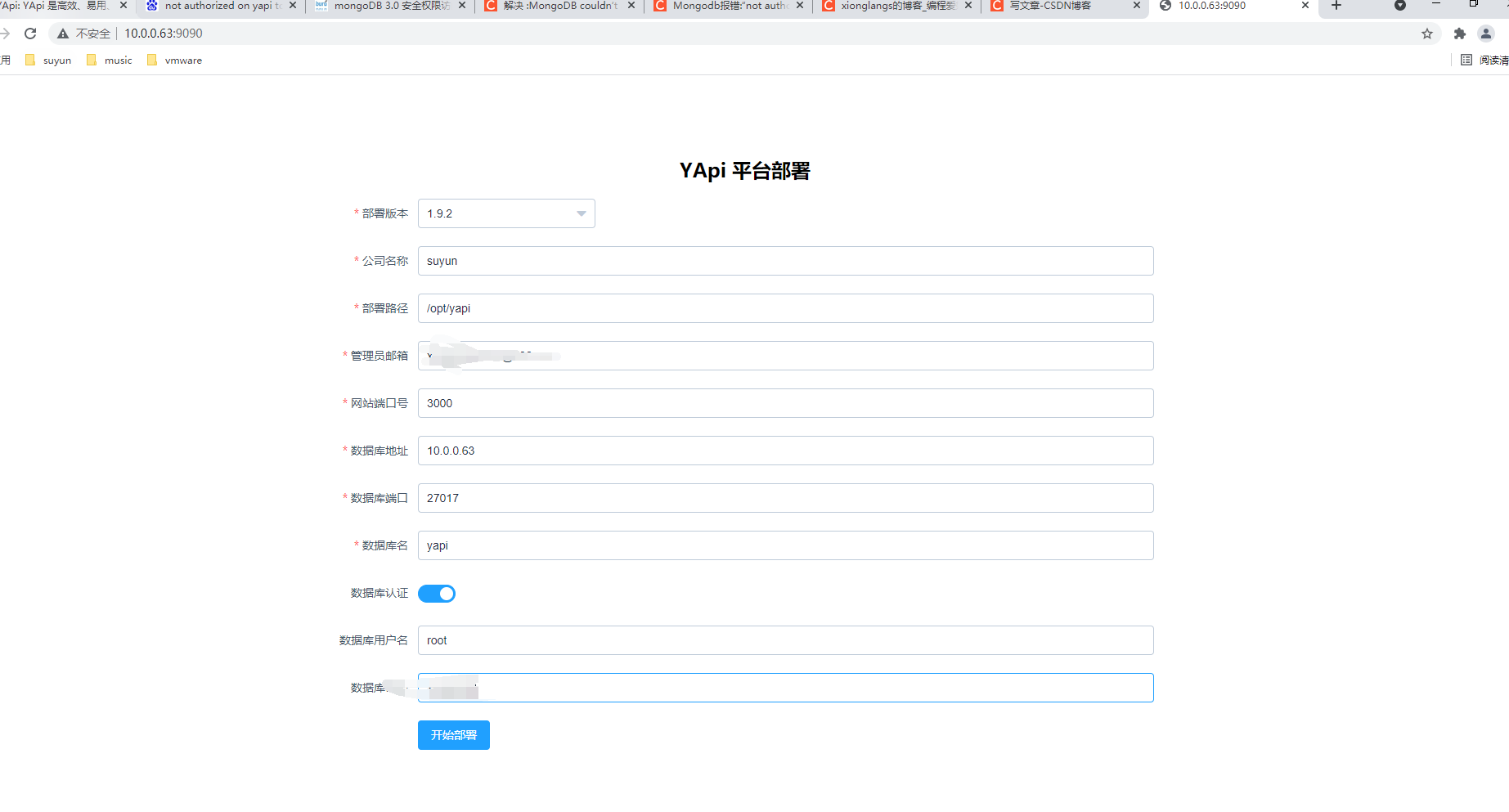Close the 'xionglangs的博客' tab

point(968,6)
